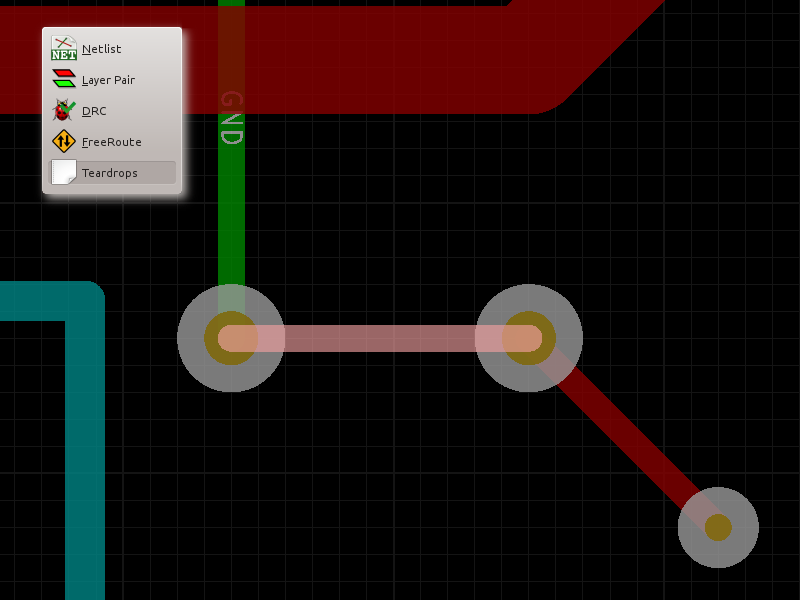Select the small via at diagonal track's end
Viewport: 800px width, 600px height.
[718, 528]
